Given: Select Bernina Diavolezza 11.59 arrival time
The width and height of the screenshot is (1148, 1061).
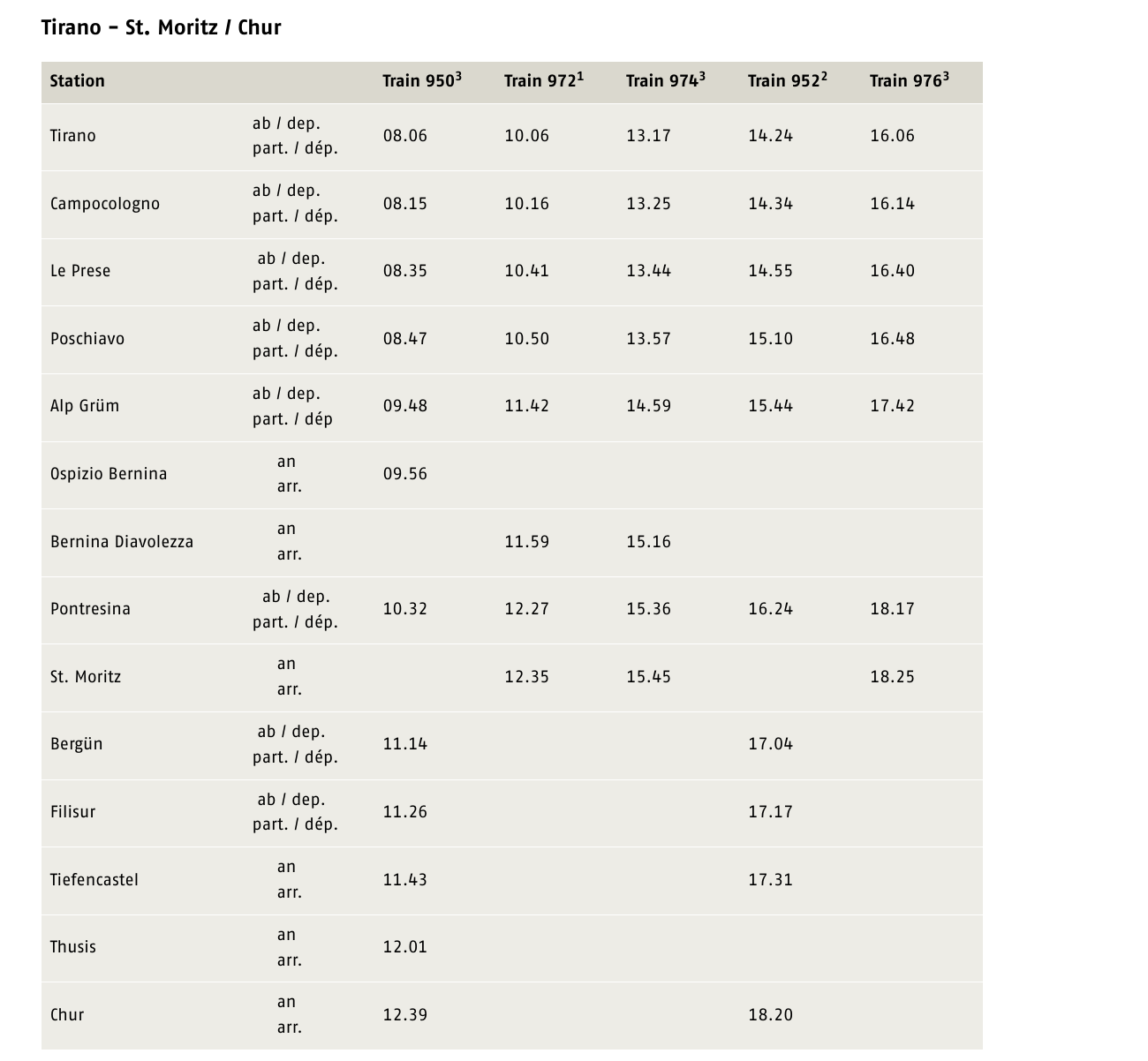Looking at the screenshot, I should (x=527, y=542).
